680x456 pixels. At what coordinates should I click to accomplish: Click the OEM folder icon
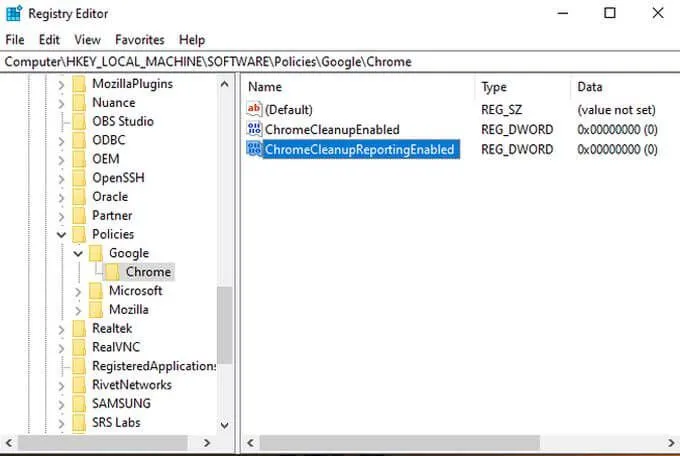79,159
